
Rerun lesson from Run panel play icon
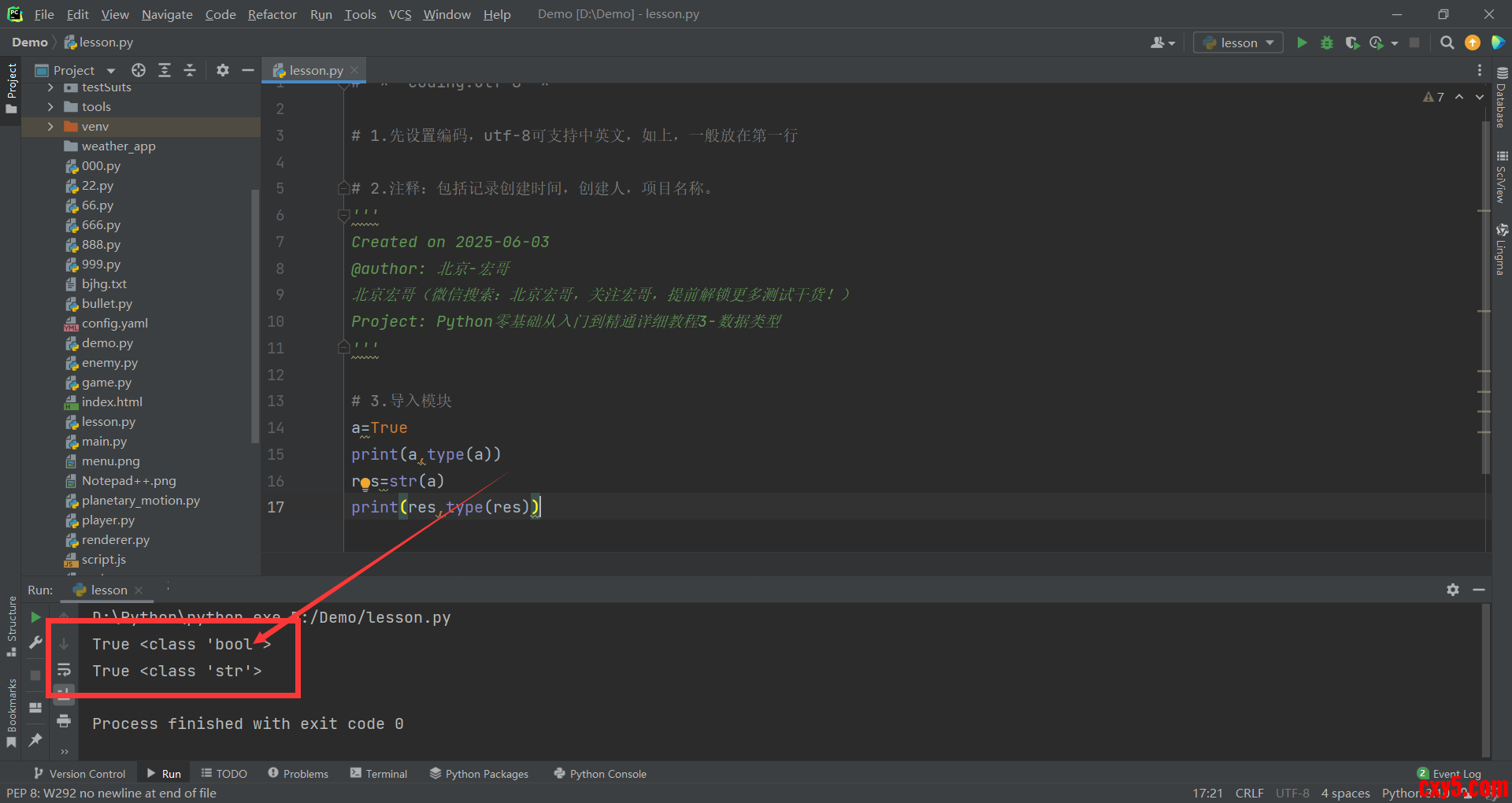[x=35, y=616]
